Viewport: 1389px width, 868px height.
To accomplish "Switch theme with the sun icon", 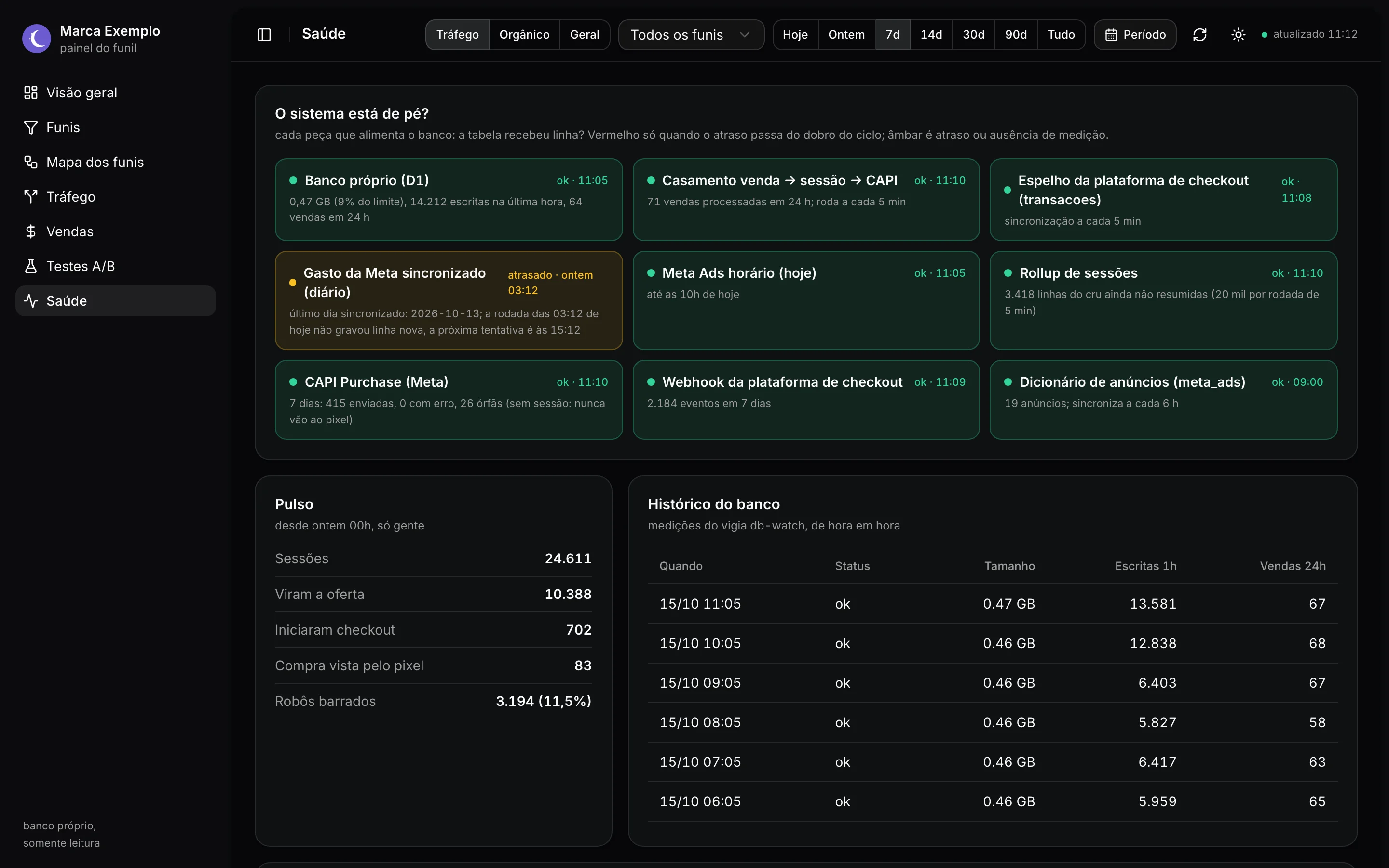I will pyautogui.click(x=1238, y=34).
